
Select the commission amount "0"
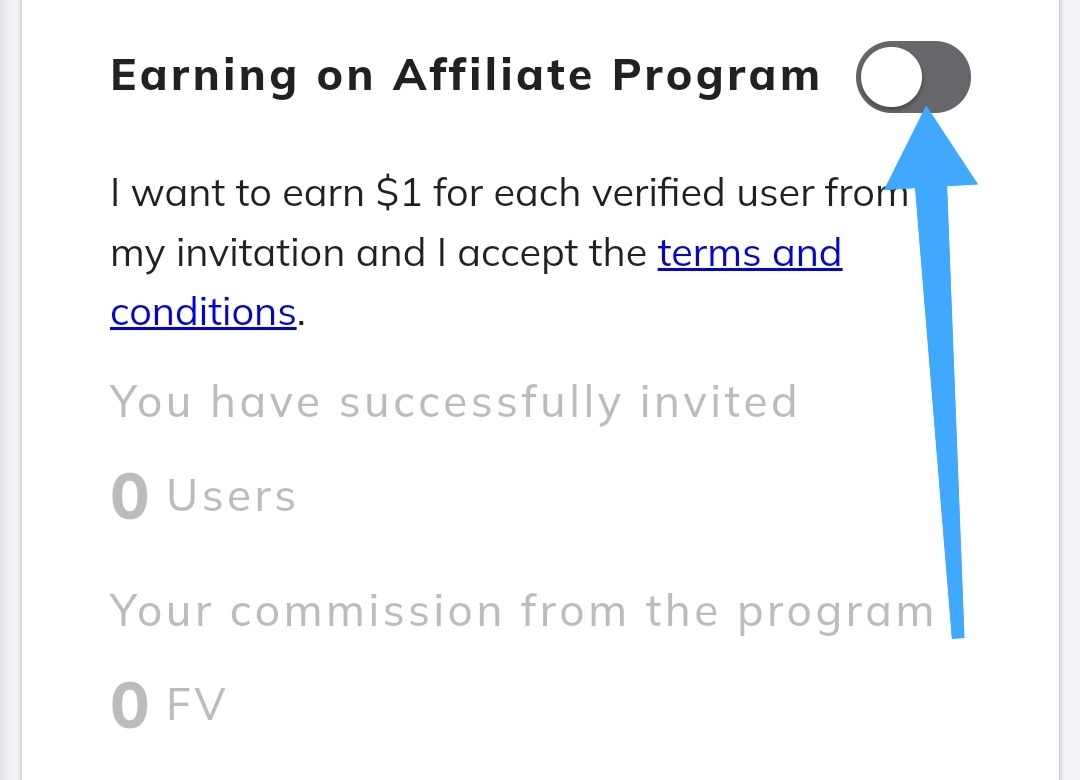point(130,706)
